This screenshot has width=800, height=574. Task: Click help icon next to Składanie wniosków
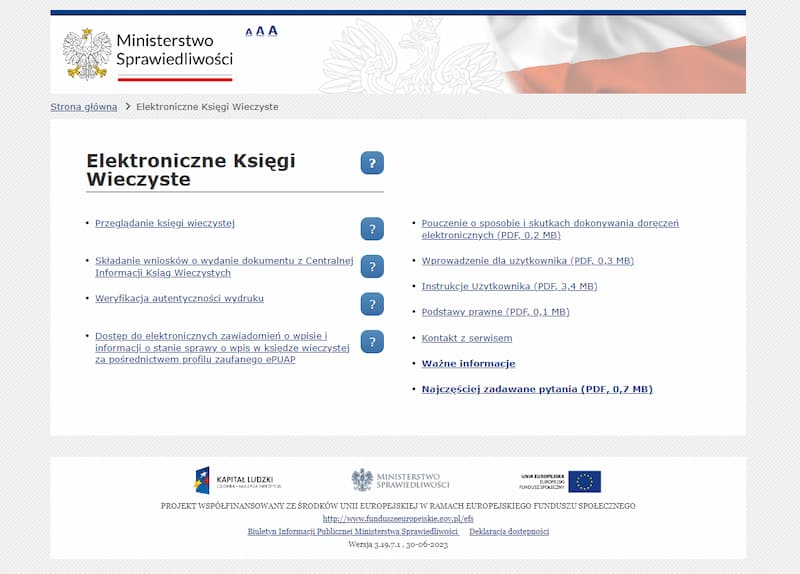[372, 266]
